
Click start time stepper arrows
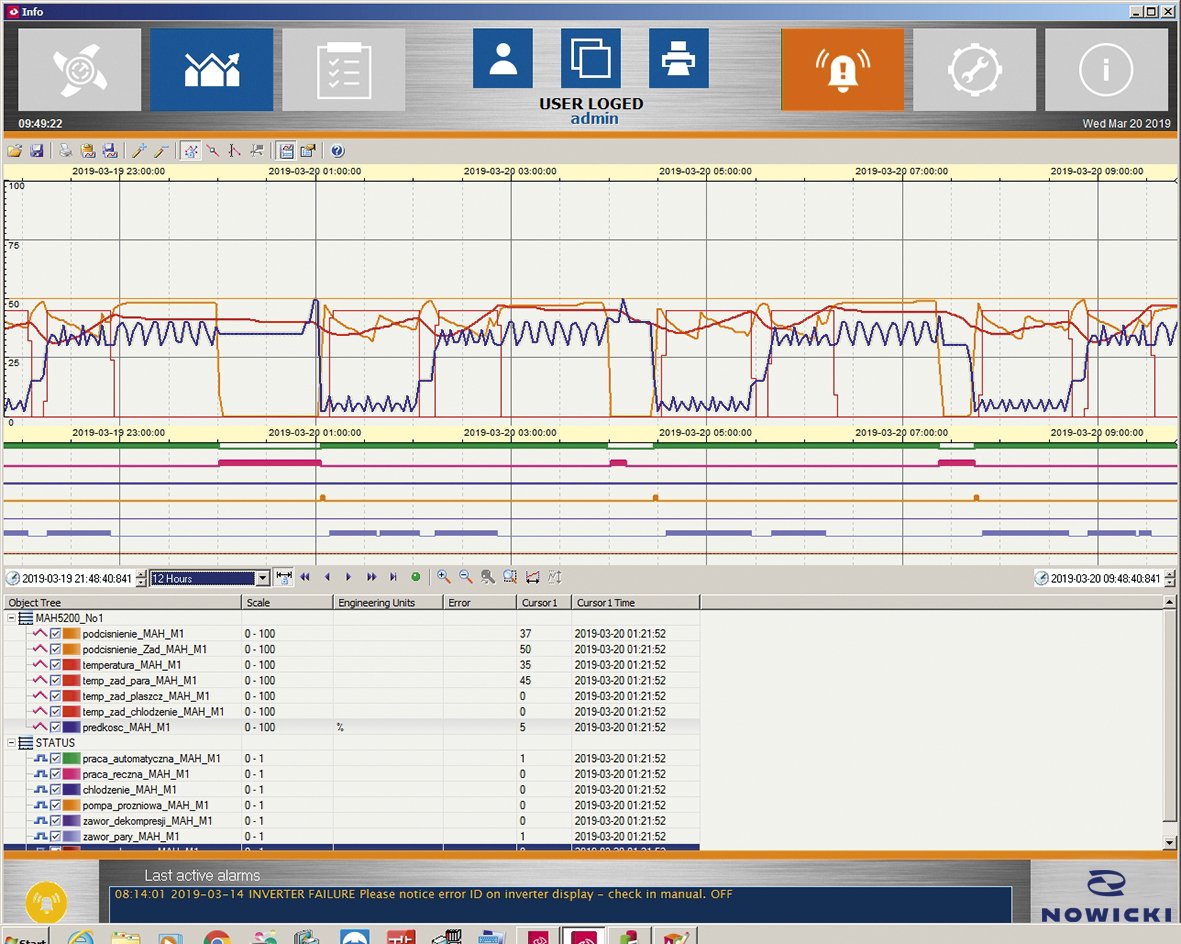(141, 579)
